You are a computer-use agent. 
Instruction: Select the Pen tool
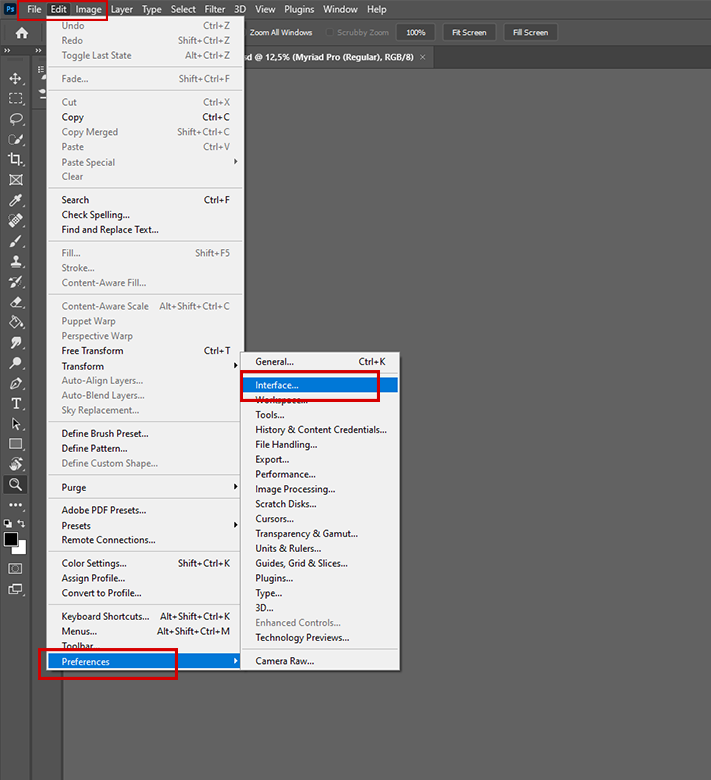pyautogui.click(x=15, y=384)
